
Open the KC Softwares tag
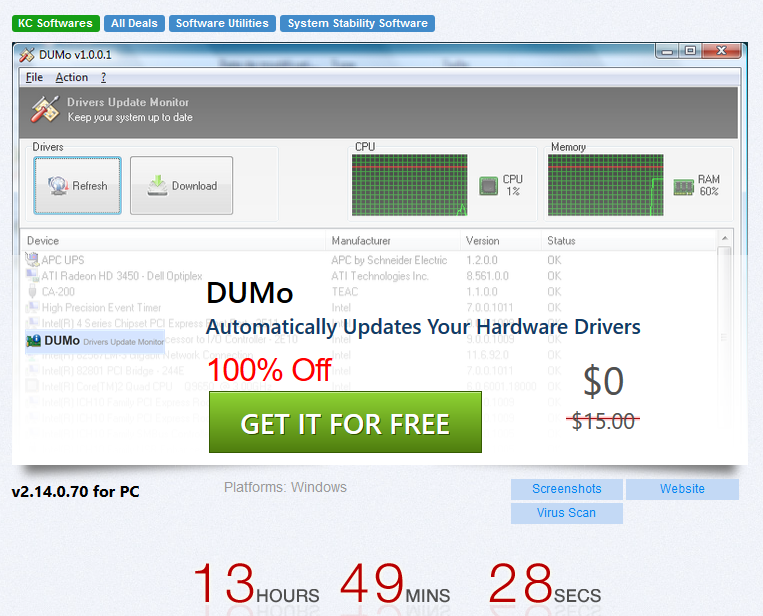pyautogui.click(x=55, y=23)
